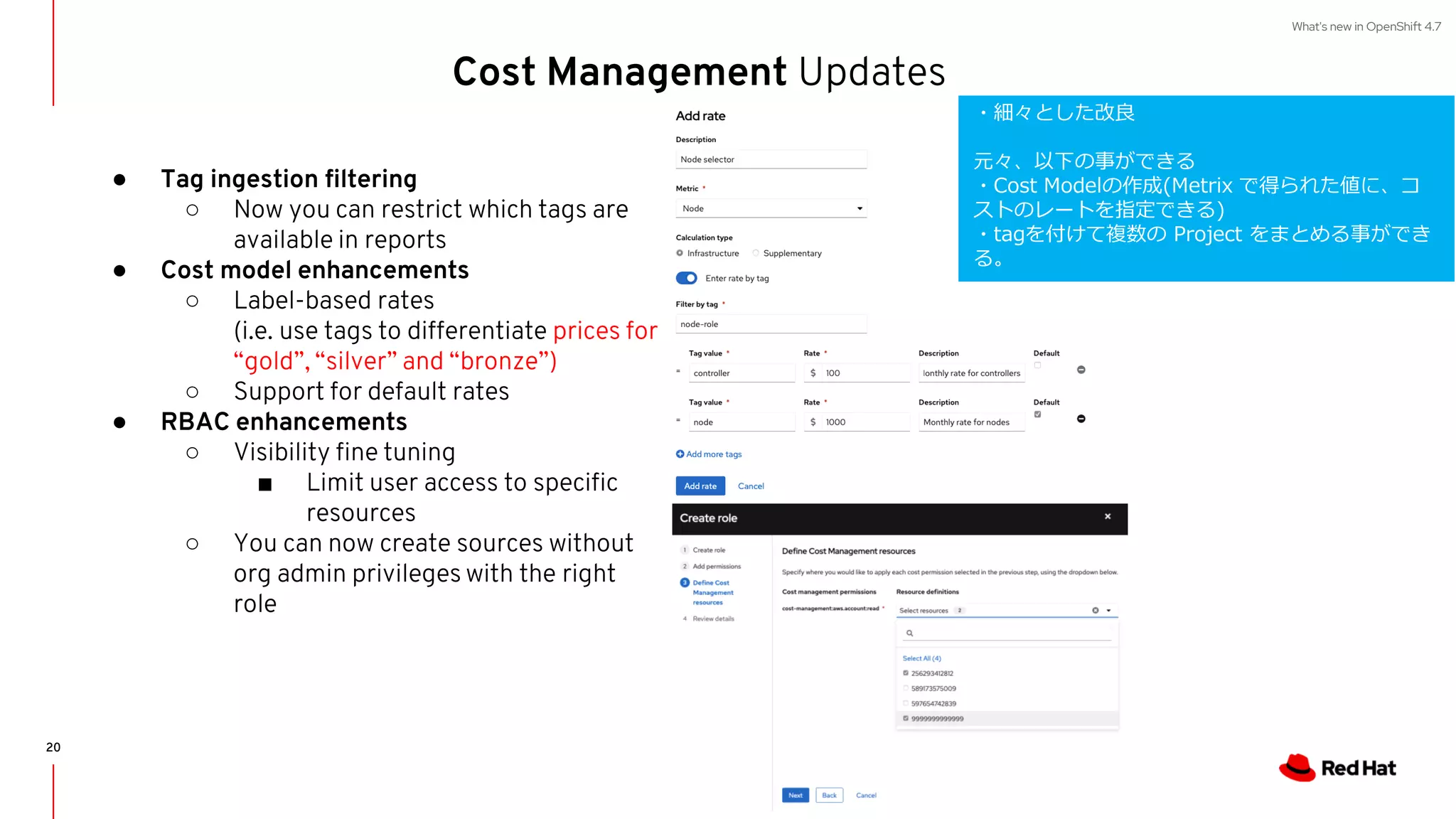Click the cost-management:aws.account:read permission text
This screenshot has height=819, width=1456.
click(830, 609)
